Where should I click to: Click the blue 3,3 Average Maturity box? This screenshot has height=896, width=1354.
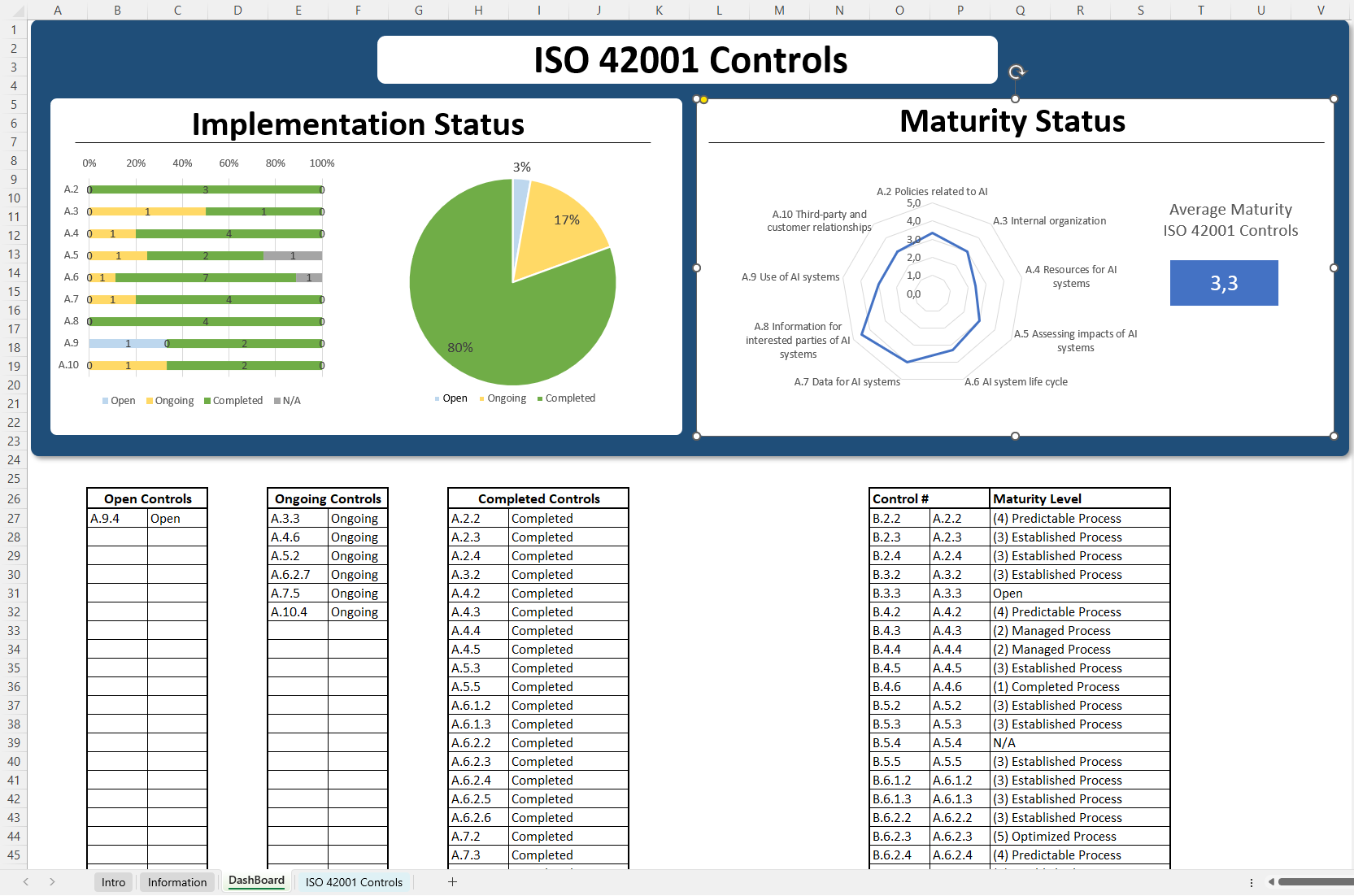[x=1224, y=283]
